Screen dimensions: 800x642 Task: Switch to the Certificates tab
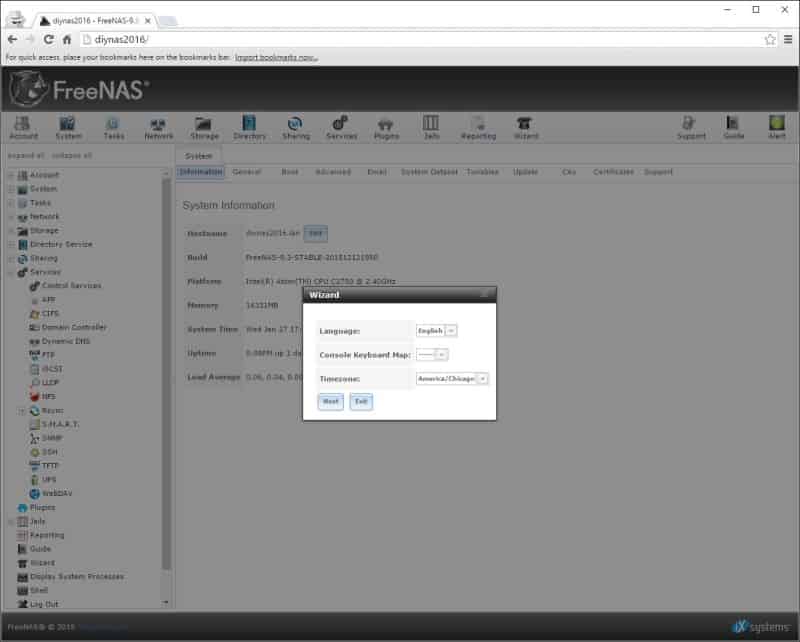coord(613,172)
